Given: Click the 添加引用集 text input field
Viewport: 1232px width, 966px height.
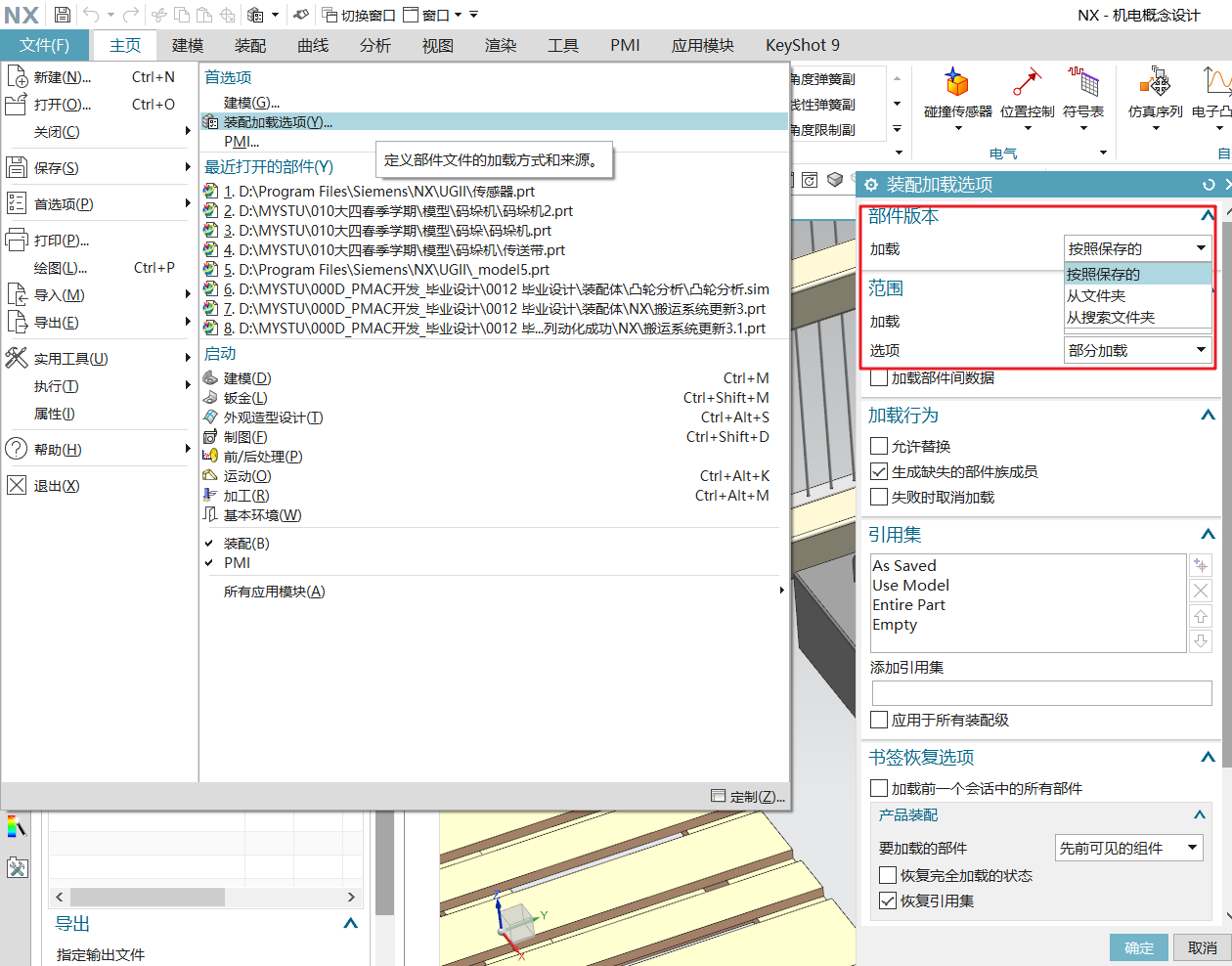Looking at the screenshot, I should tap(1041, 692).
